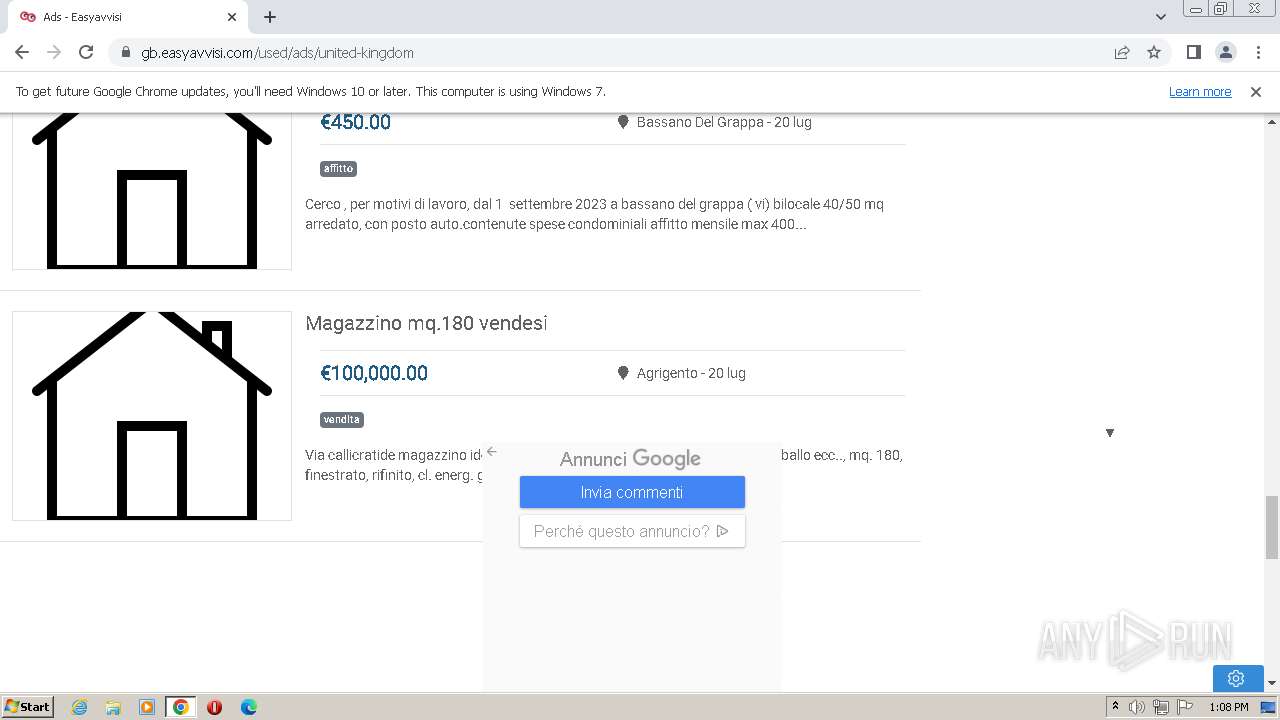Share this page icon in address bar

coord(1122,52)
